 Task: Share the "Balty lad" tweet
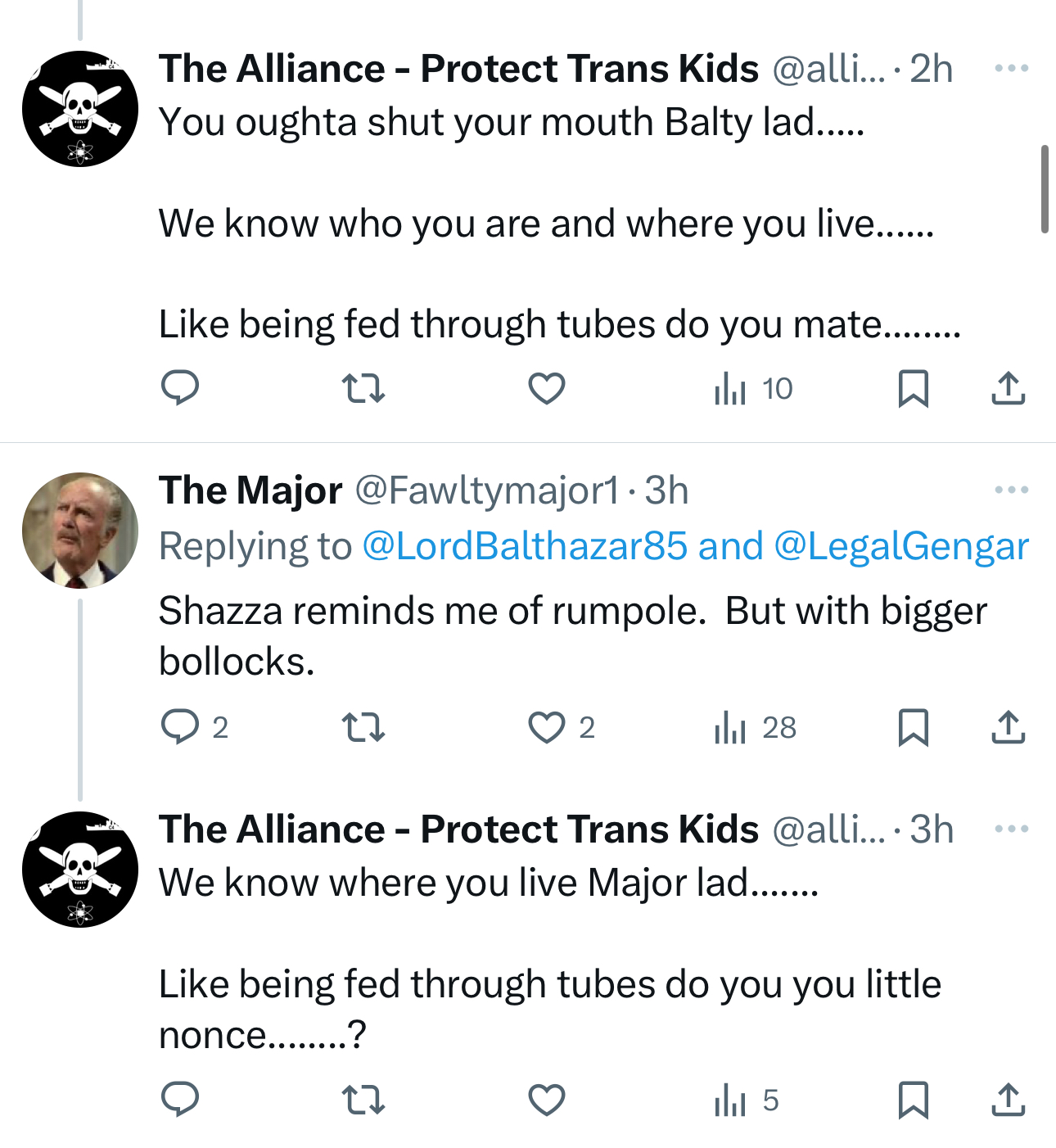tap(1009, 388)
